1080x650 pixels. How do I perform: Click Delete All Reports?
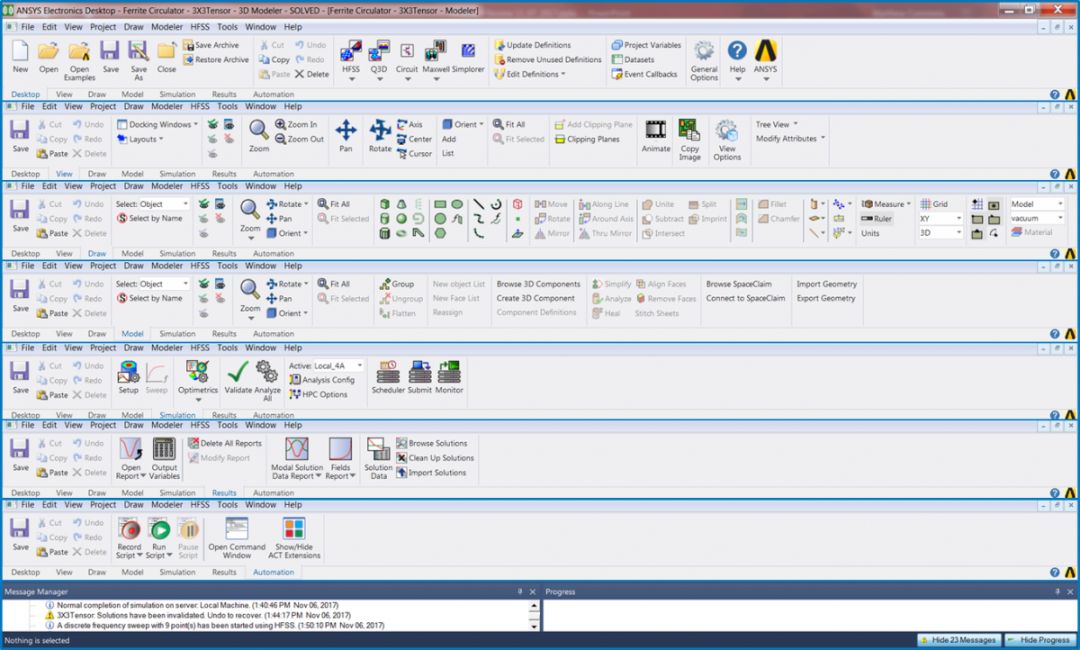(225, 443)
